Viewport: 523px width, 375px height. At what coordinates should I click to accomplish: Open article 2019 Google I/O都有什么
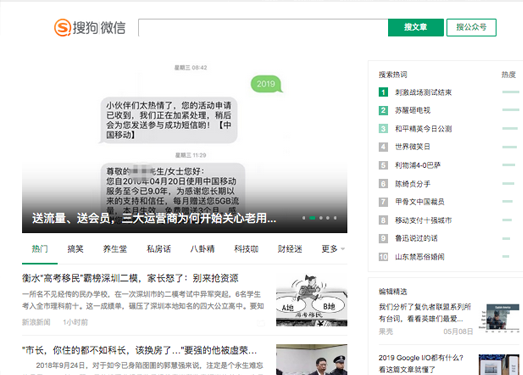[421, 364]
